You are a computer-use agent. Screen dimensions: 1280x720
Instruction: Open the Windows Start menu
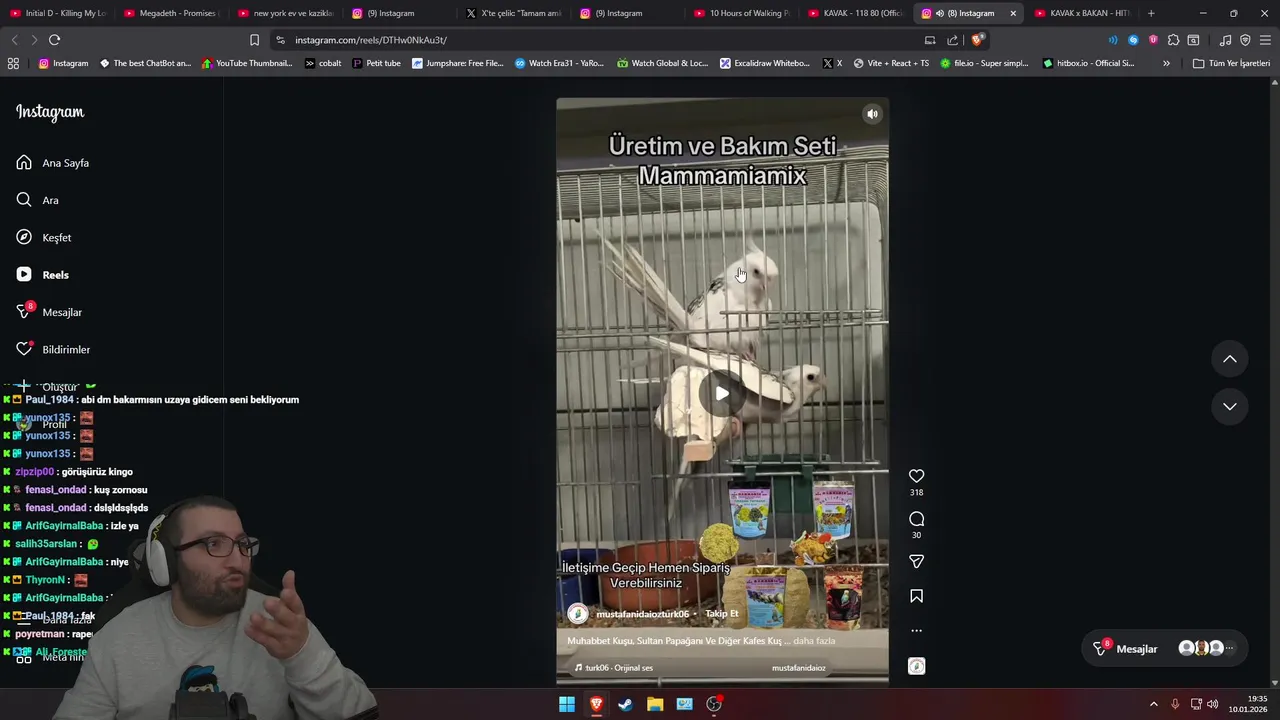[x=567, y=704]
